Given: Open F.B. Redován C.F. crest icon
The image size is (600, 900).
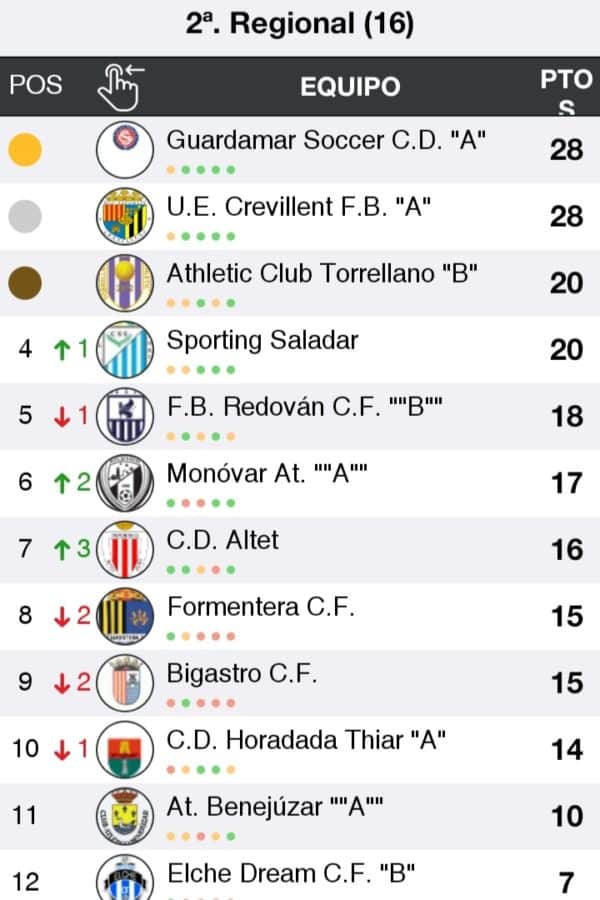Looking at the screenshot, I should (x=125, y=416).
